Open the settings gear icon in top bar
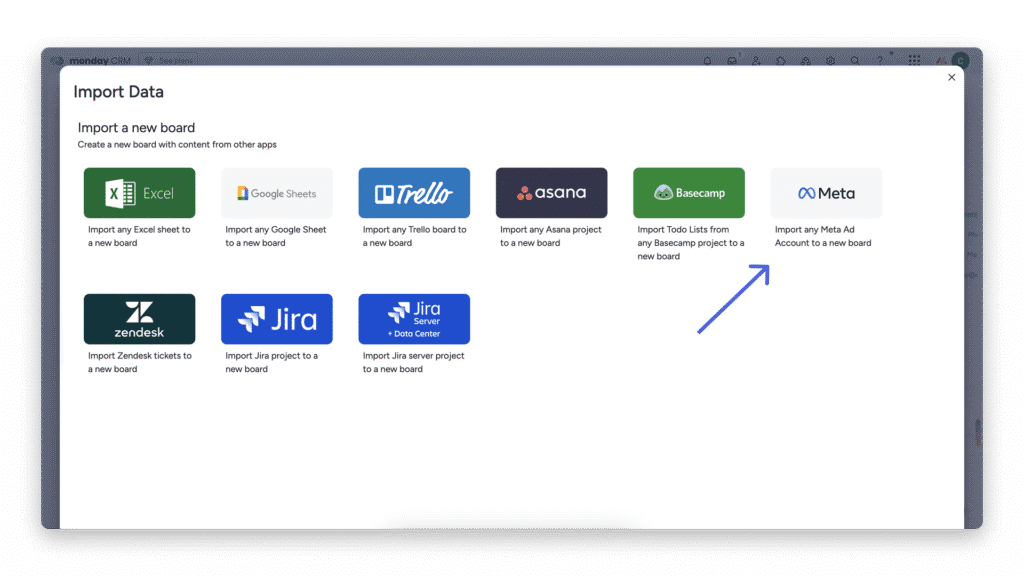This screenshot has height=576, width=1024. [830, 61]
